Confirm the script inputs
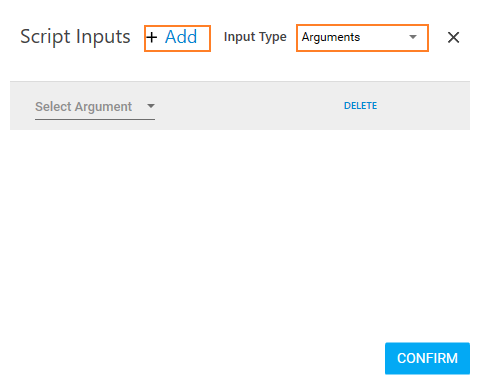Screen dimensions: 480x387 coord(427,358)
